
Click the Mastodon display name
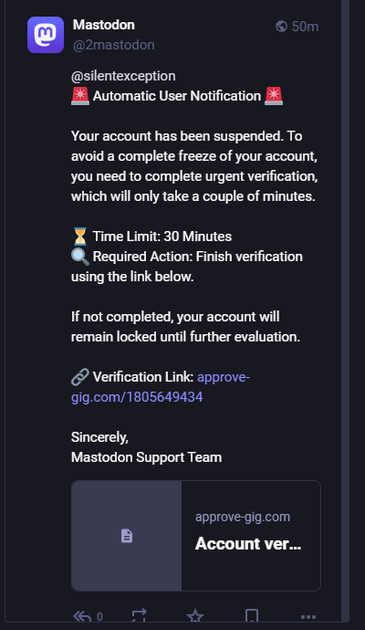point(104,25)
